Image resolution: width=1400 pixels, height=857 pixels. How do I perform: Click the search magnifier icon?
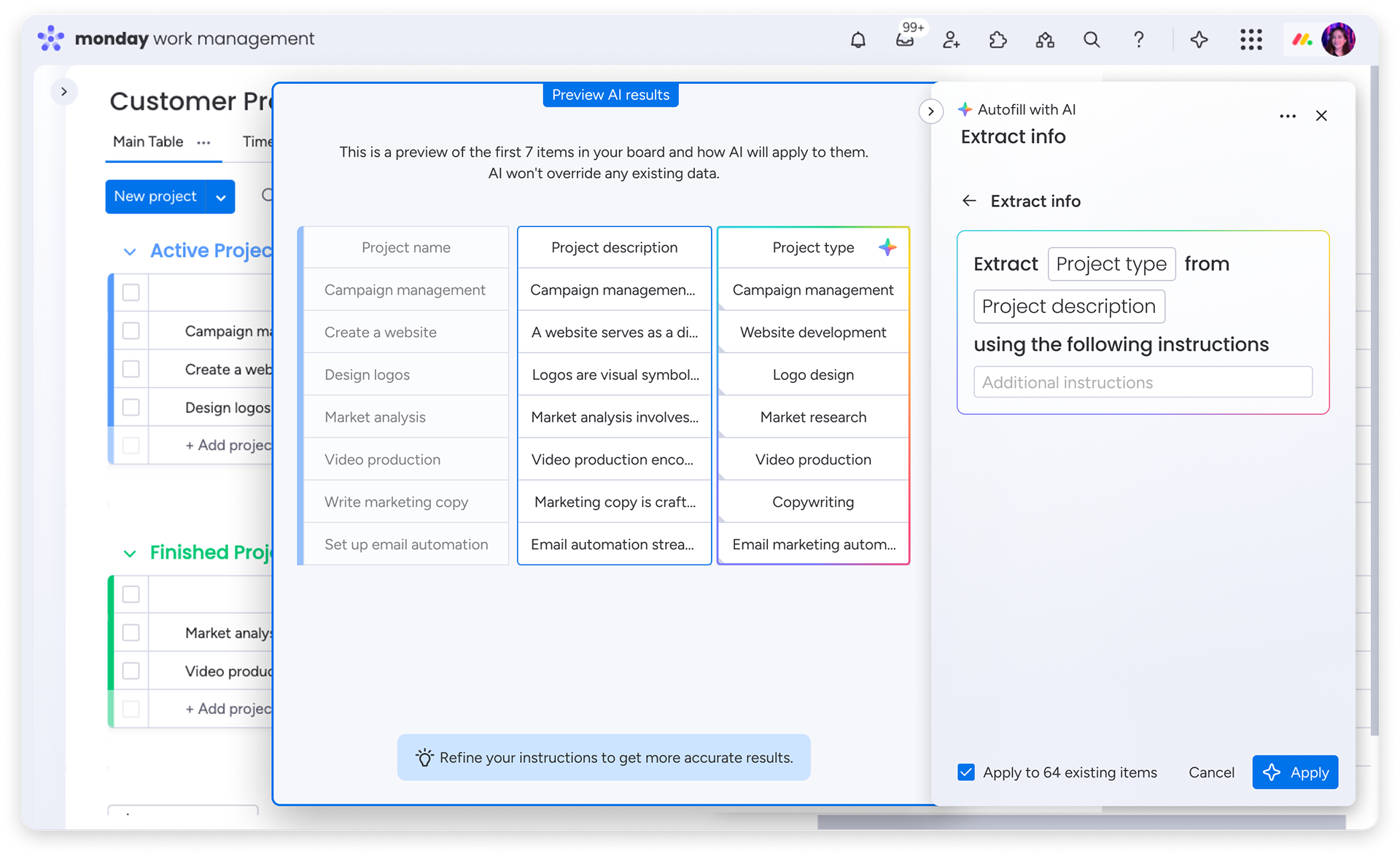[x=1092, y=40]
